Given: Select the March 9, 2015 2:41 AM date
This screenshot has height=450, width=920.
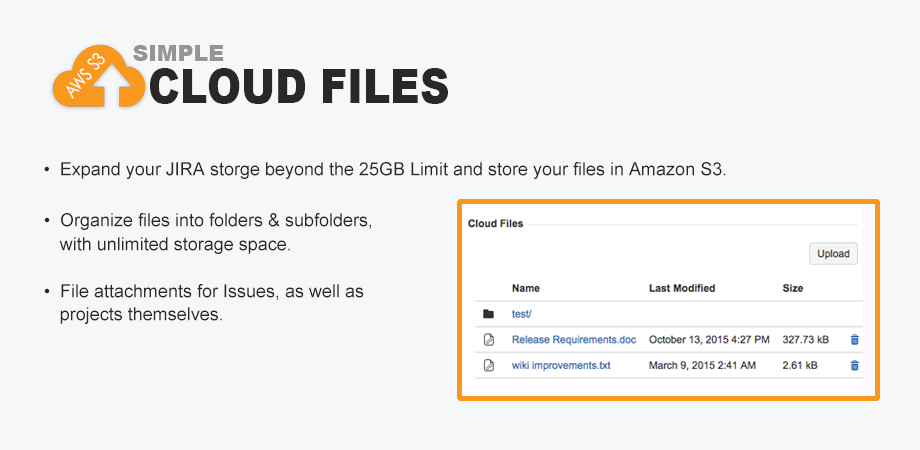Looking at the screenshot, I should (x=702, y=366).
